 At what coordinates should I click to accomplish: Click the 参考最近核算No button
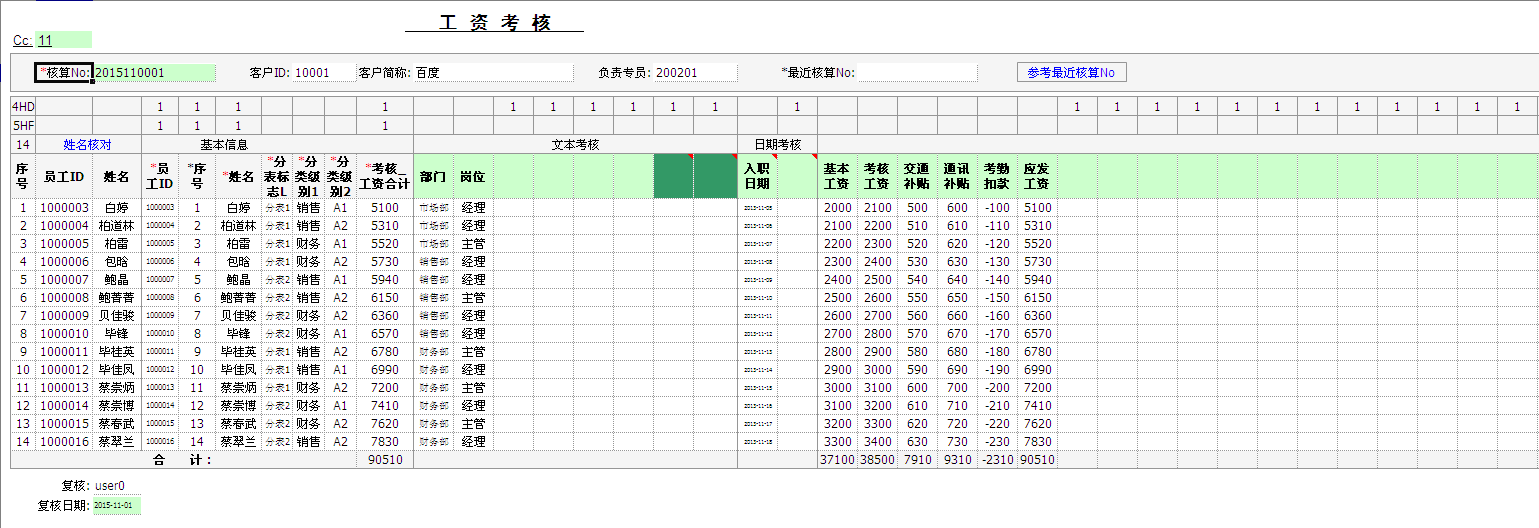[1071, 73]
